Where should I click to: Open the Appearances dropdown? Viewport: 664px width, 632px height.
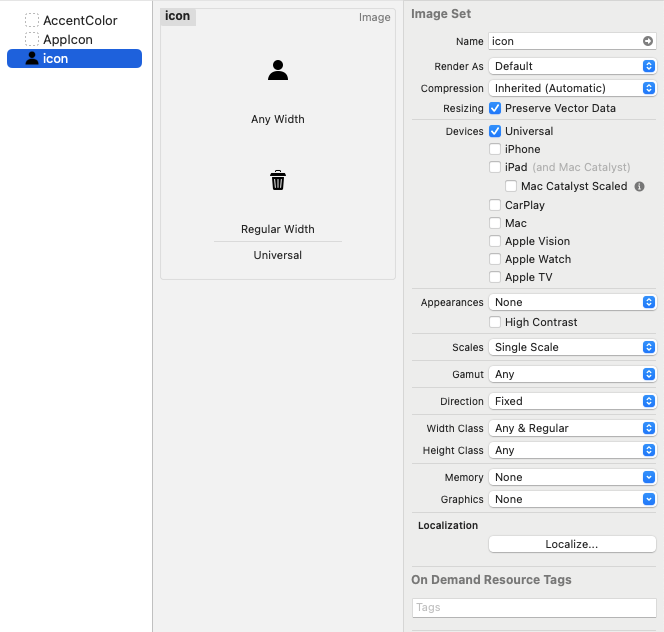point(572,302)
